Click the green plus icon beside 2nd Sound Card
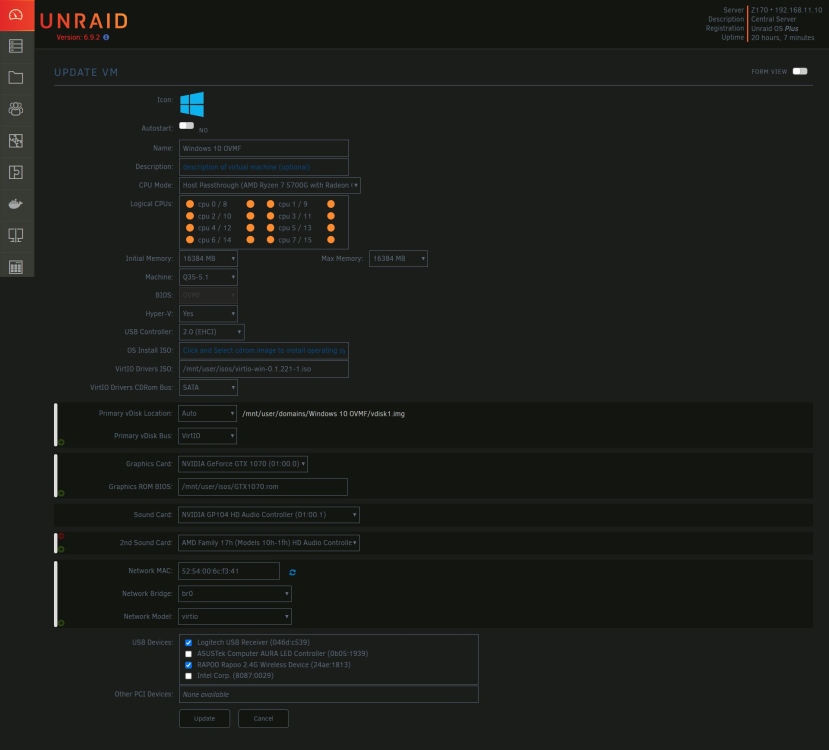 click(x=61, y=550)
